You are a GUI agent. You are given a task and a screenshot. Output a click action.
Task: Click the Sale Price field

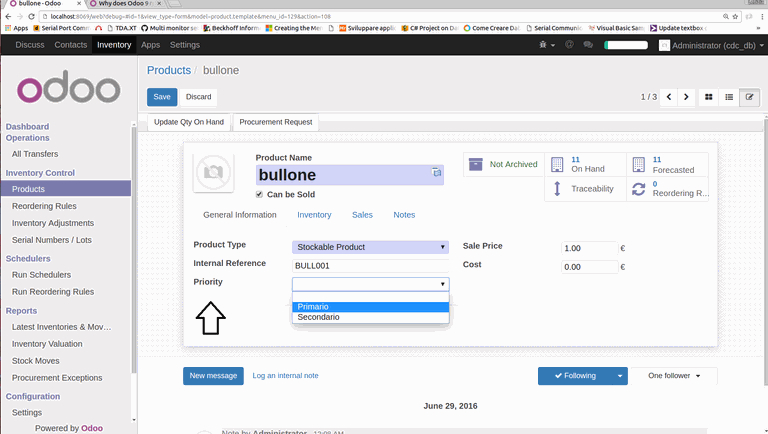(x=589, y=248)
